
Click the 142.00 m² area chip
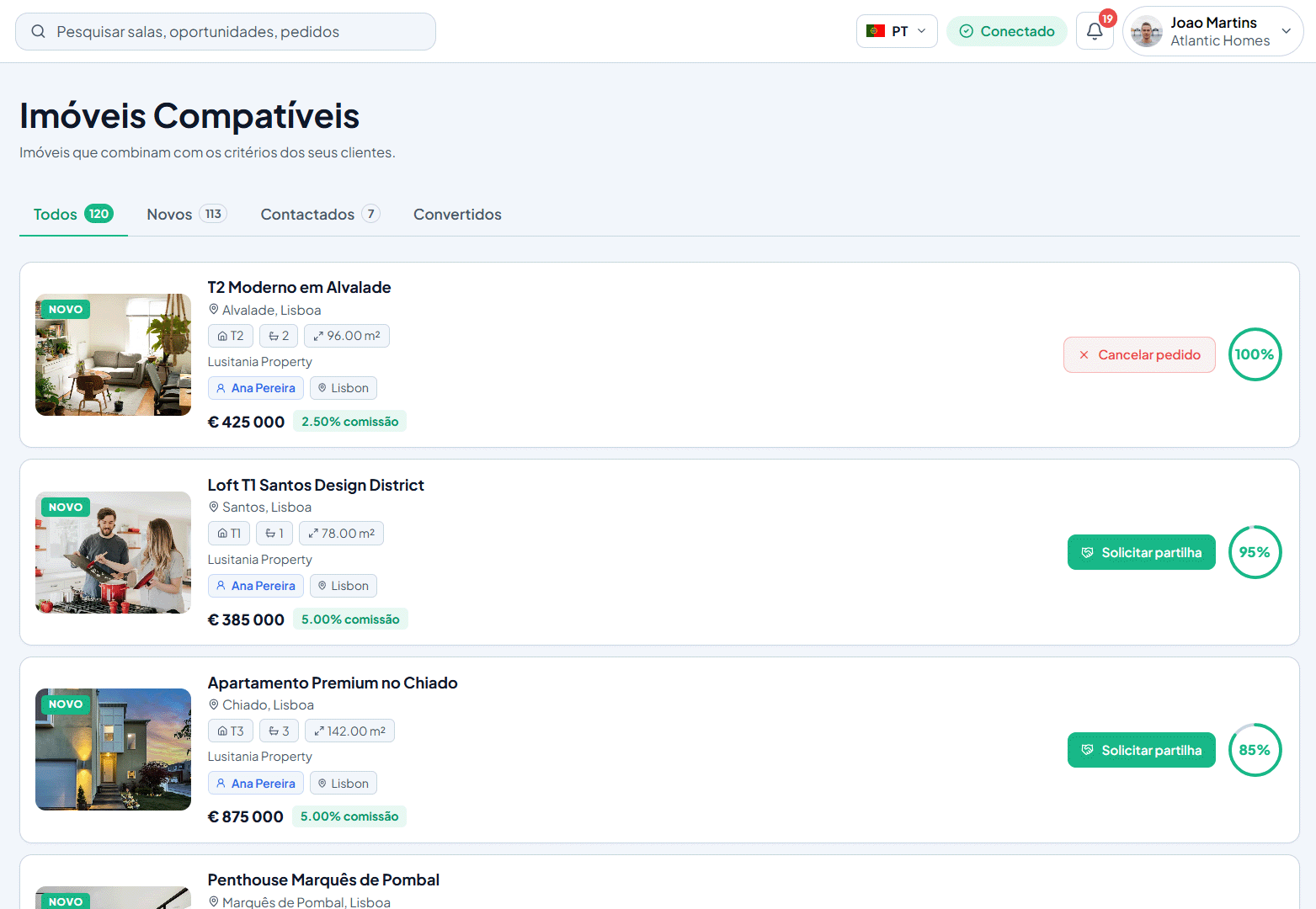pos(349,731)
